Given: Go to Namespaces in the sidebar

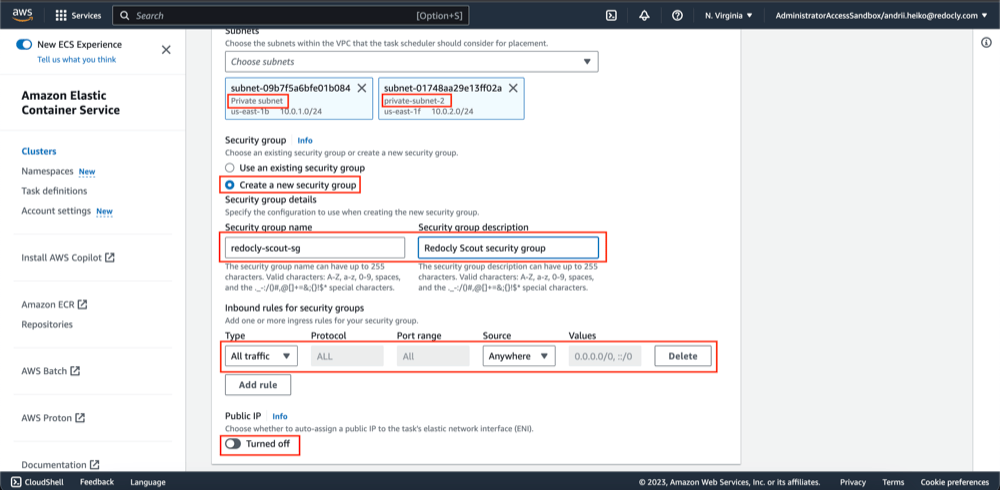Looking at the screenshot, I should 48,172.
